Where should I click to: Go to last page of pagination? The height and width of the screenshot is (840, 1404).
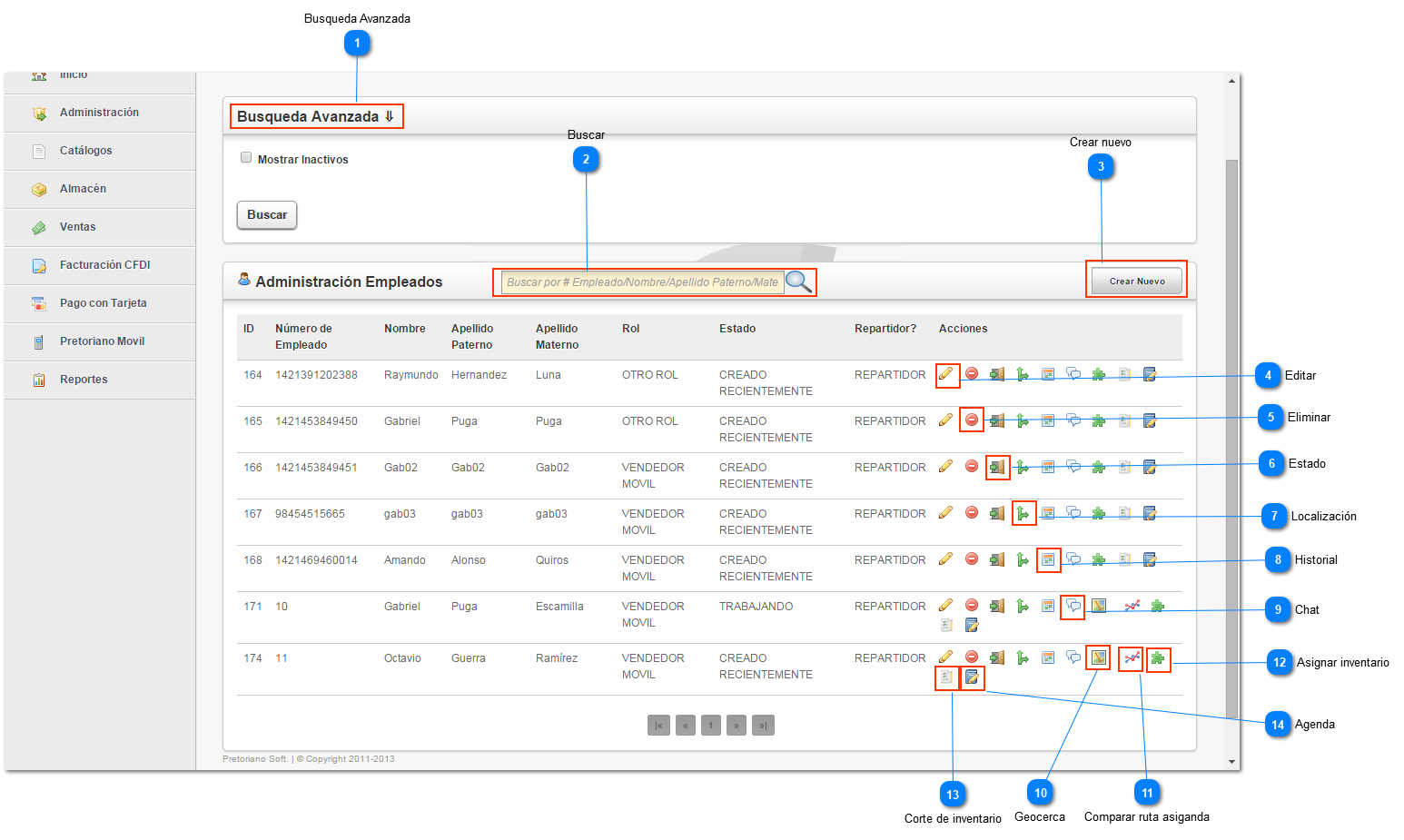763,725
